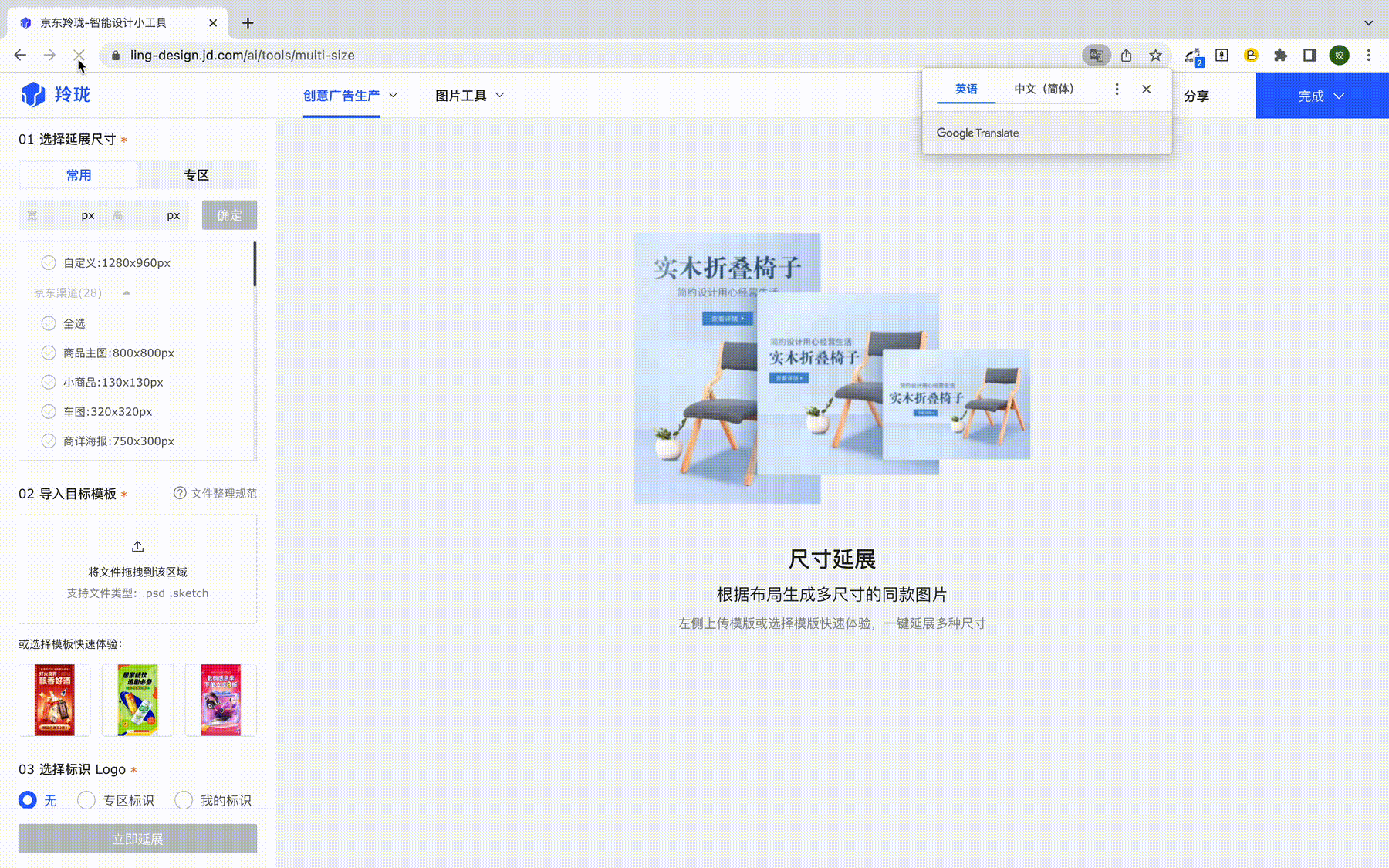
Task: Check the 全选 checkbox
Action: pyautogui.click(x=49, y=323)
